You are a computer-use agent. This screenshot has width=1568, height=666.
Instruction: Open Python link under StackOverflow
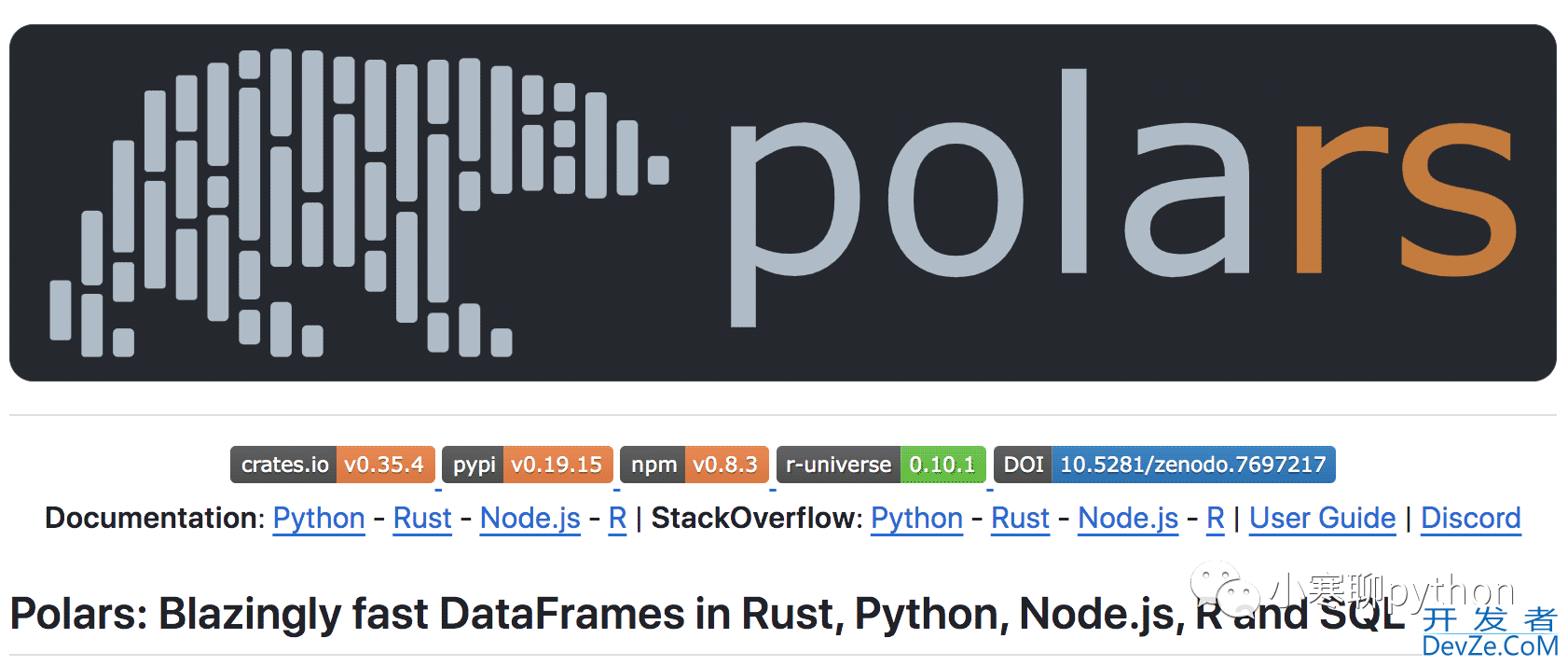pos(916,519)
